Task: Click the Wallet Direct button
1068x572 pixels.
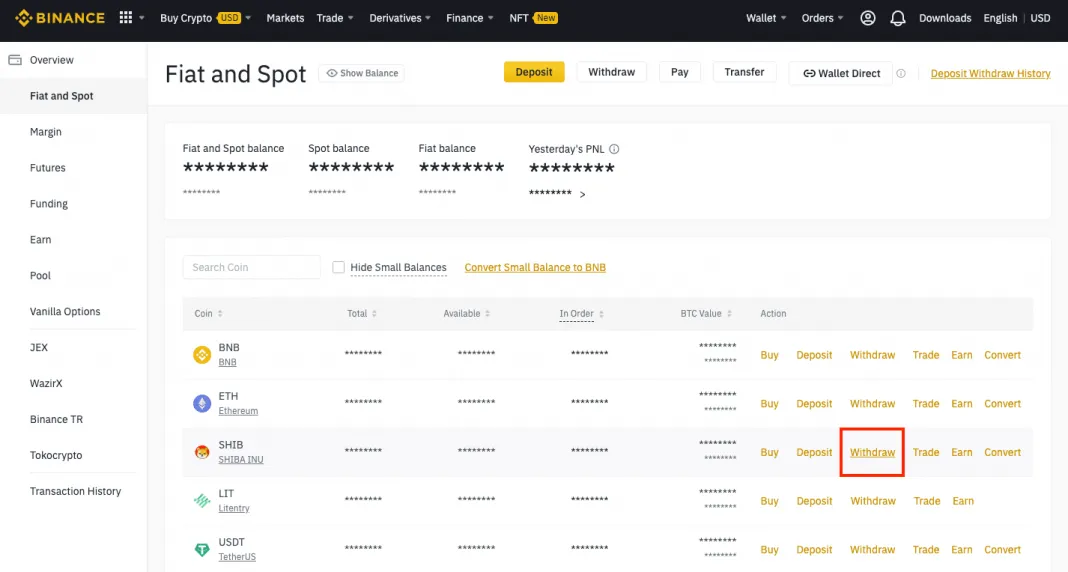Action: point(841,74)
